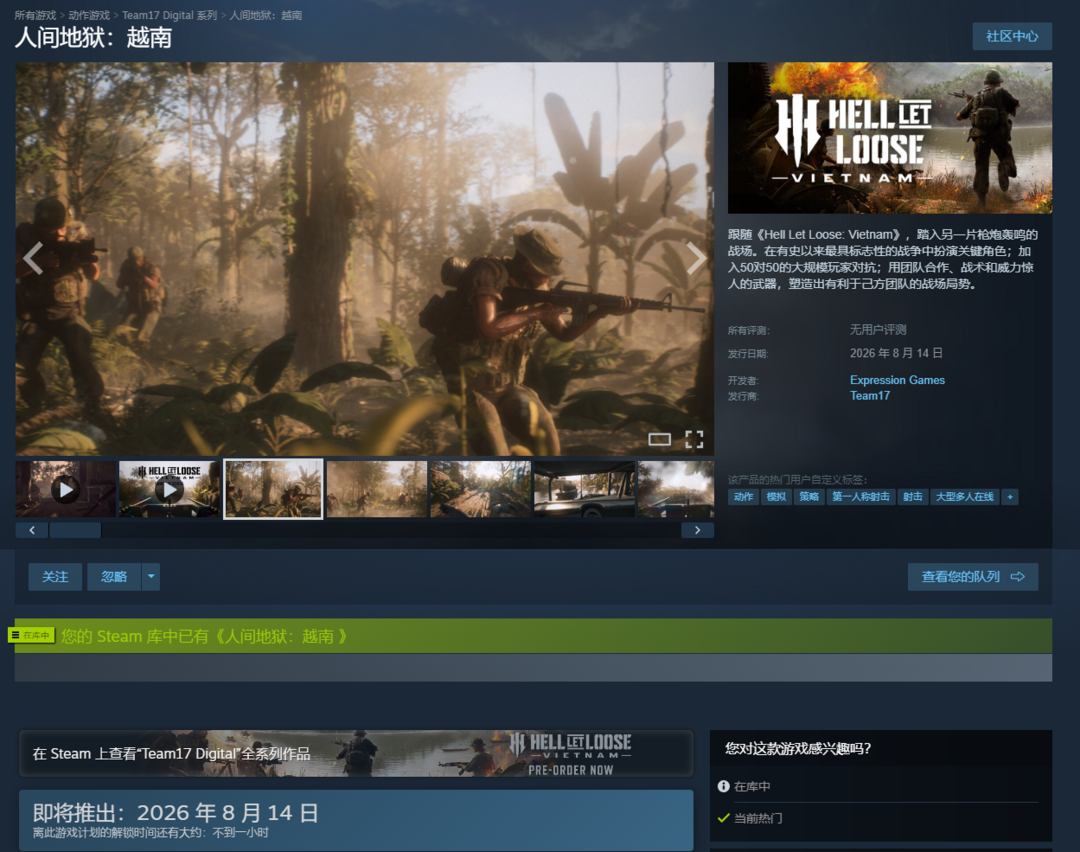This screenshot has height=852, width=1080.
Task: Open the 策略 strategy tag
Action: 809,497
